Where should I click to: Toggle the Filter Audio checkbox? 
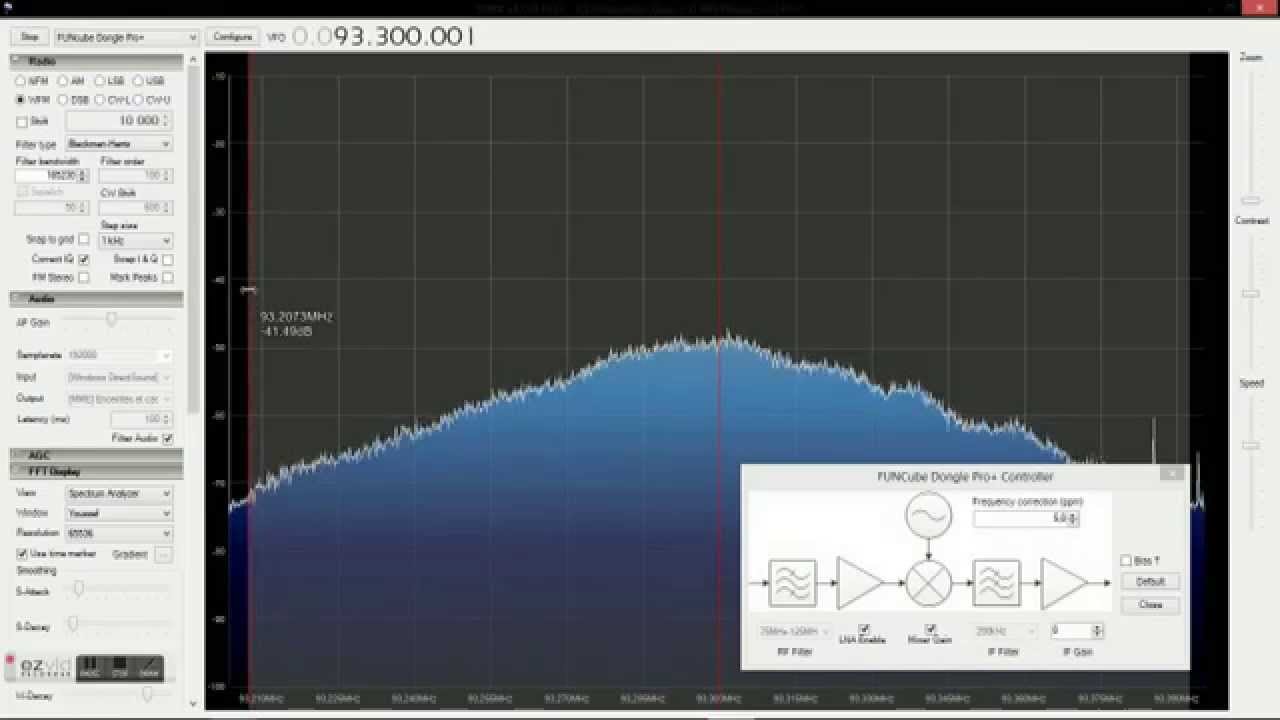coord(167,439)
